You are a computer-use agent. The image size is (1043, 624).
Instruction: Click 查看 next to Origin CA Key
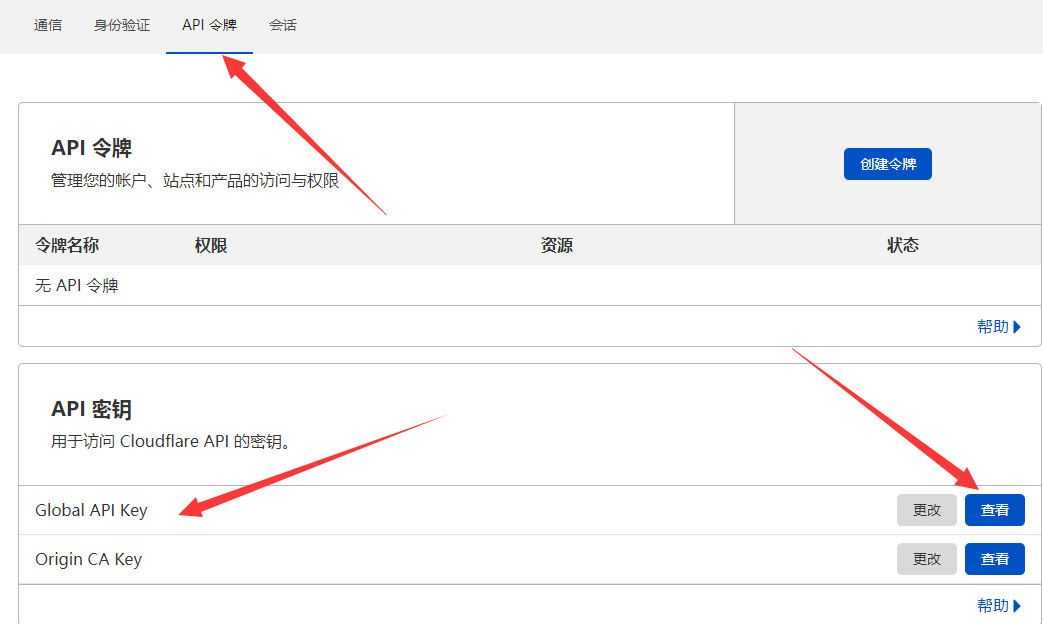pyautogui.click(x=994, y=558)
